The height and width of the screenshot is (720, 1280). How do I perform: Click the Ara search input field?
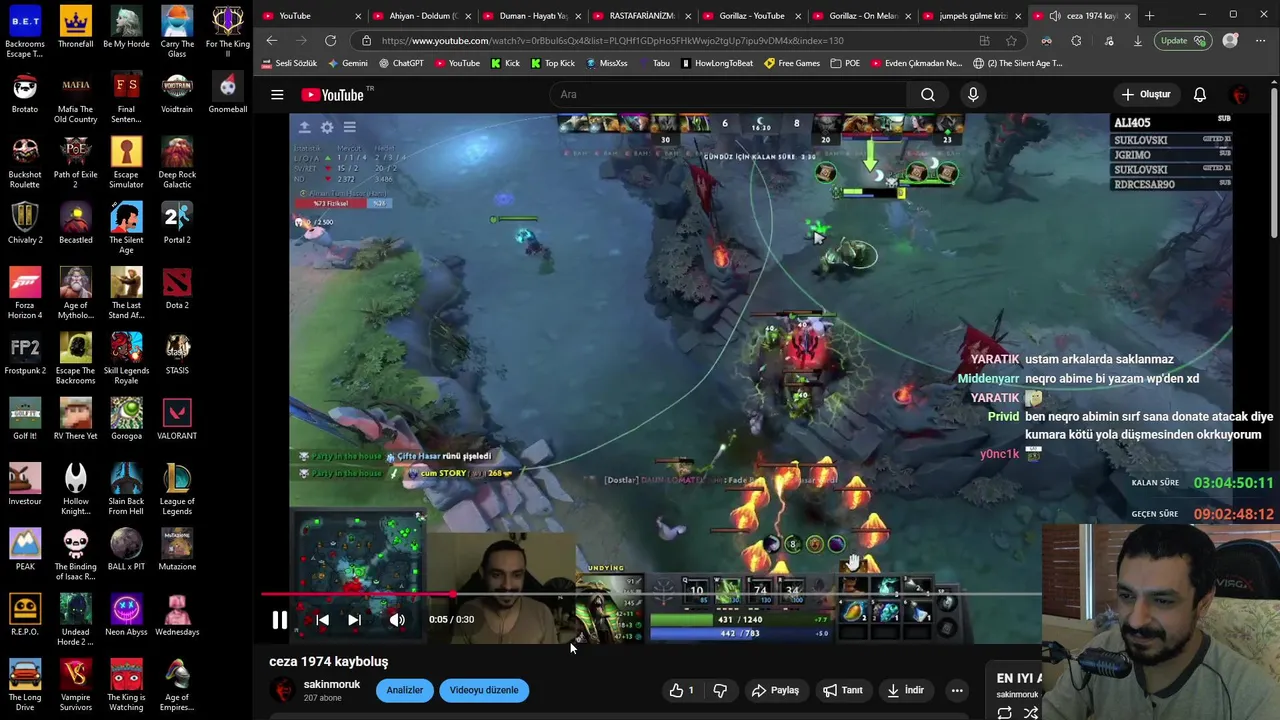(728, 95)
